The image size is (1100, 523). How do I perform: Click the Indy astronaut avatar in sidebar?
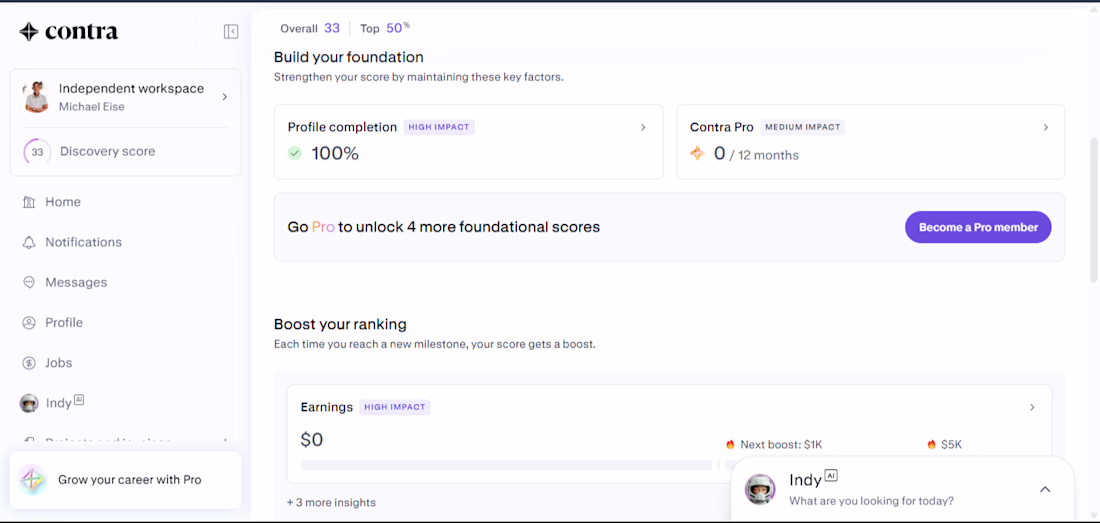(29, 403)
